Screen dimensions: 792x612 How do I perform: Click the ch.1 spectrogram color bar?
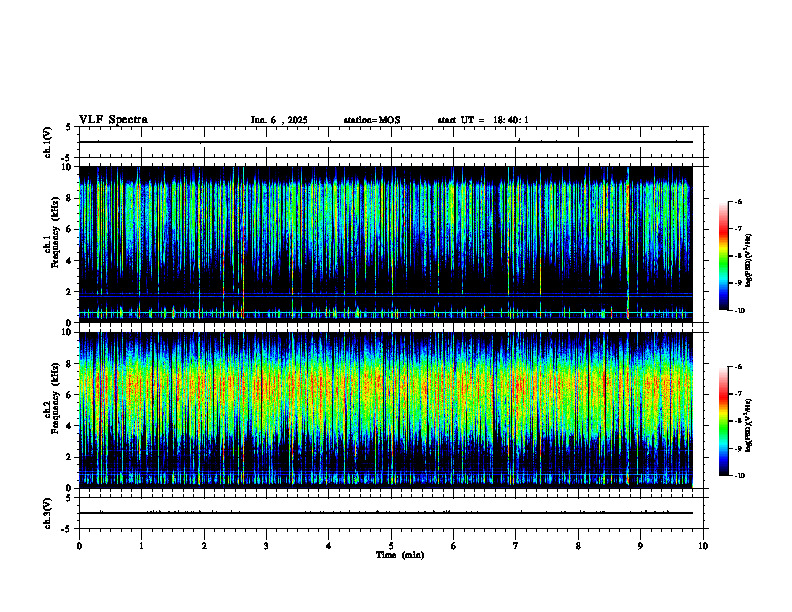pyautogui.click(x=724, y=256)
